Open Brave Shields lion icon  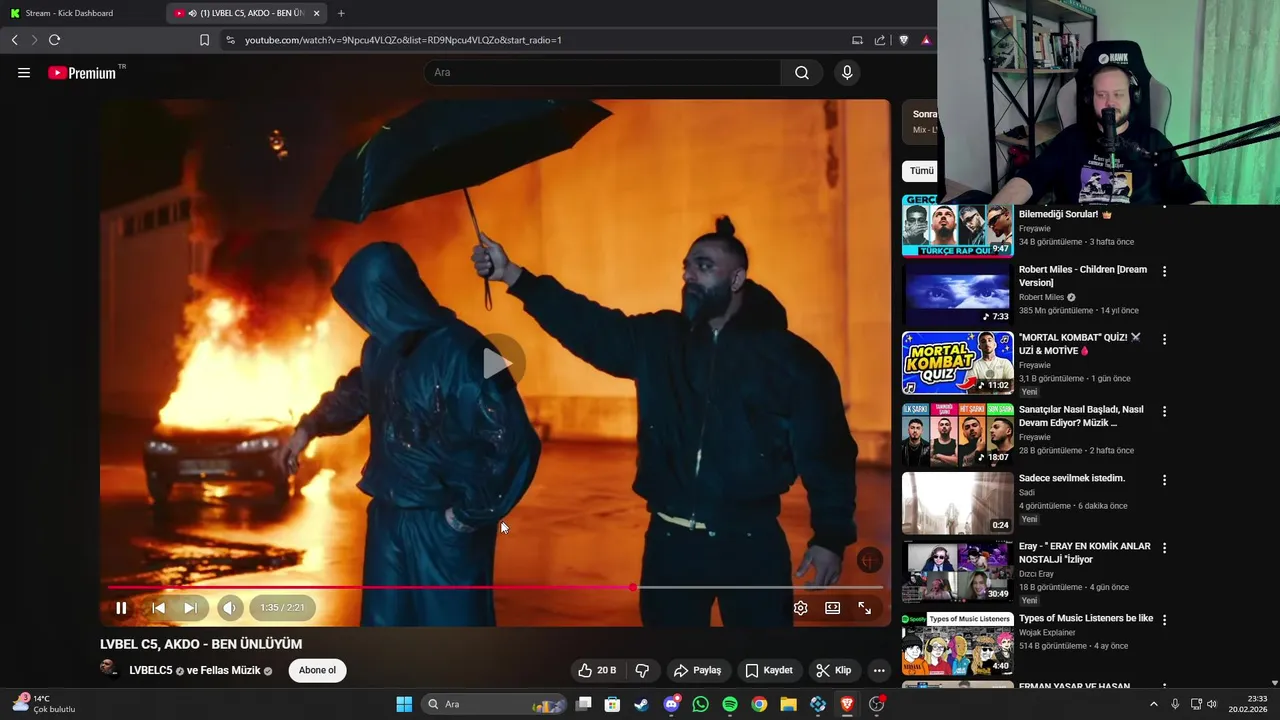904,40
